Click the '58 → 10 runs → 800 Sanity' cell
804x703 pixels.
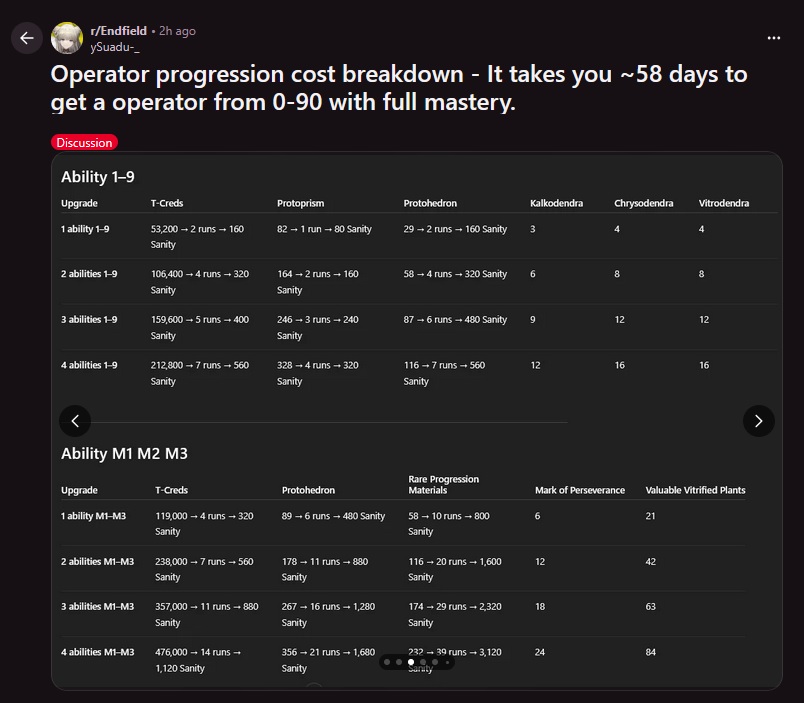[x=449, y=524]
